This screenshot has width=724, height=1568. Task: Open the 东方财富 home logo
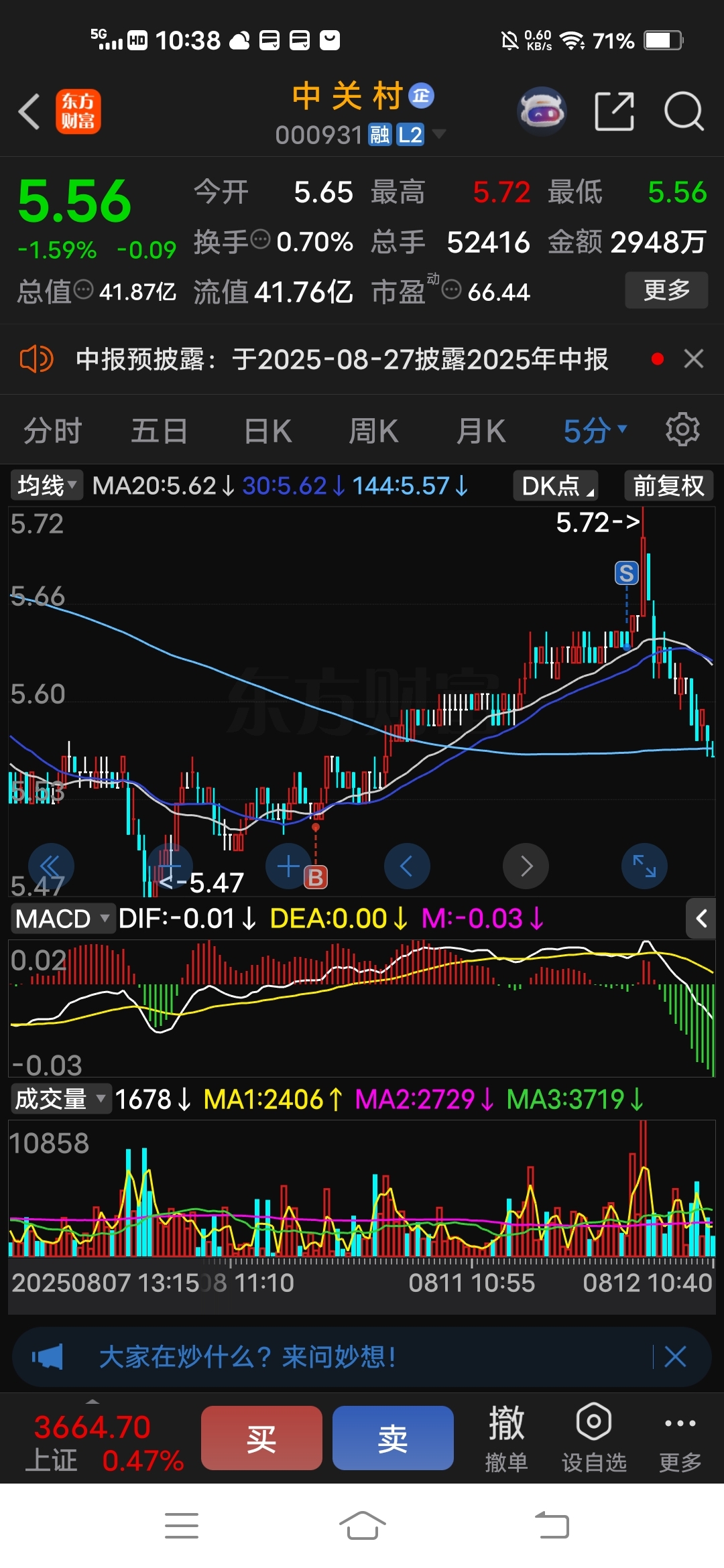click(x=78, y=111)
